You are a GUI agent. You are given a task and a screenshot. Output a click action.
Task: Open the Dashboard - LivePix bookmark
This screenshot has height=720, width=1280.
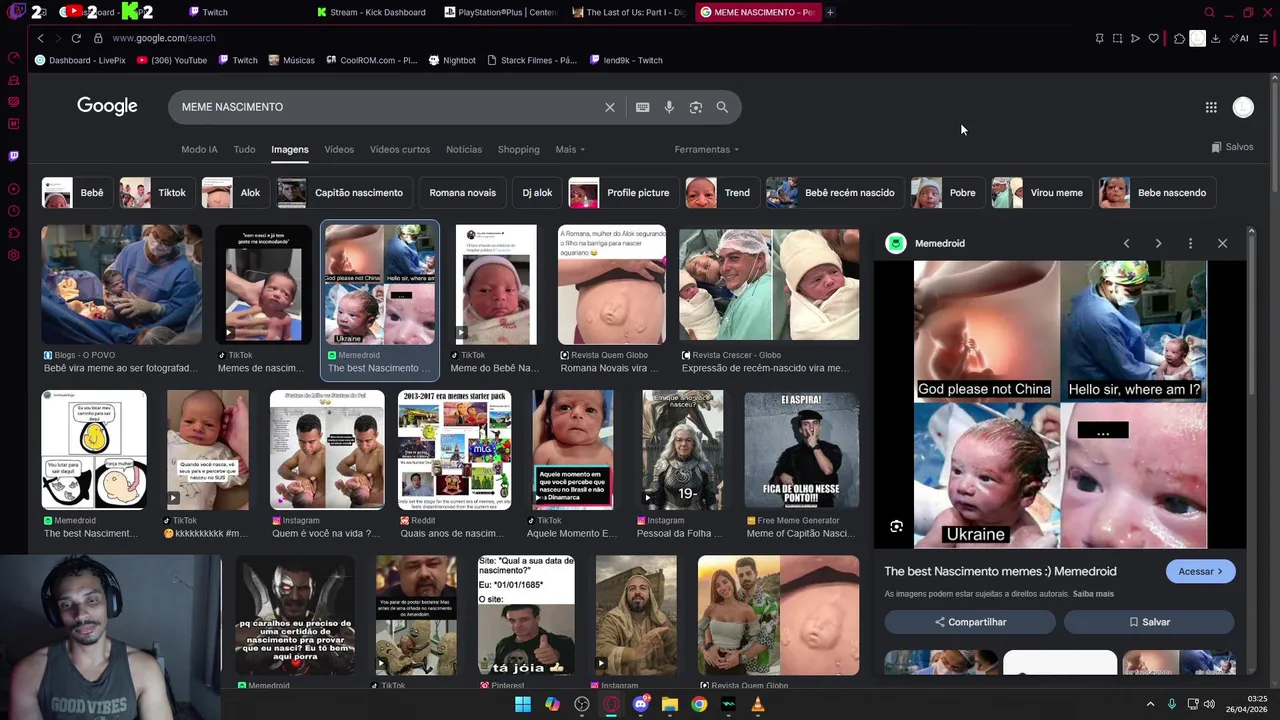[x=80, y=60]
